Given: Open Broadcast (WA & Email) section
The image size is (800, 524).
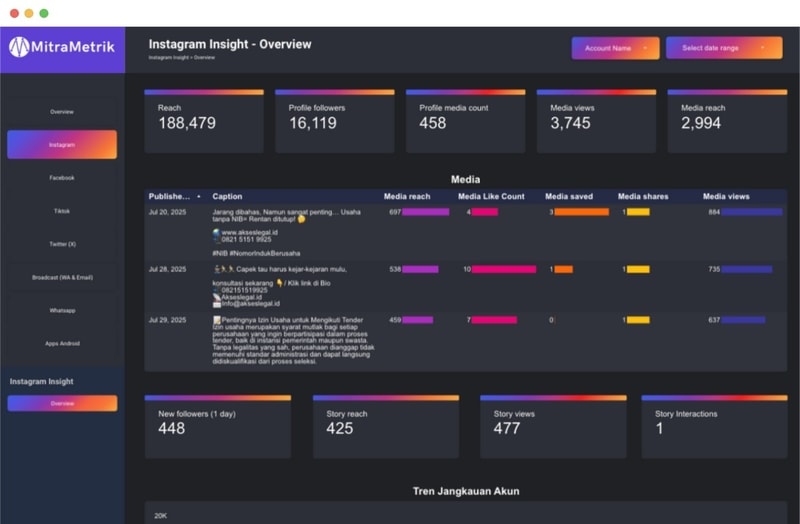Looking at the screenshot, I should [x=62, y=277].
